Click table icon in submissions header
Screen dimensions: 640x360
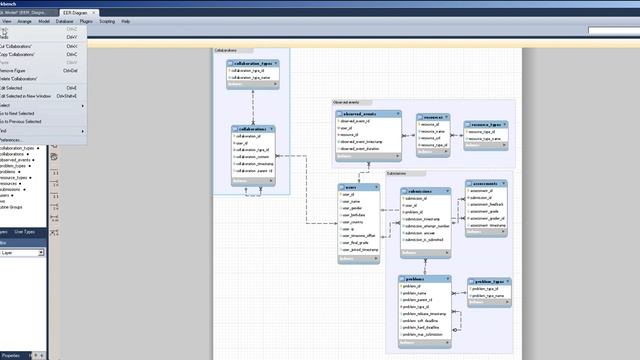click(x=404, y=191)
